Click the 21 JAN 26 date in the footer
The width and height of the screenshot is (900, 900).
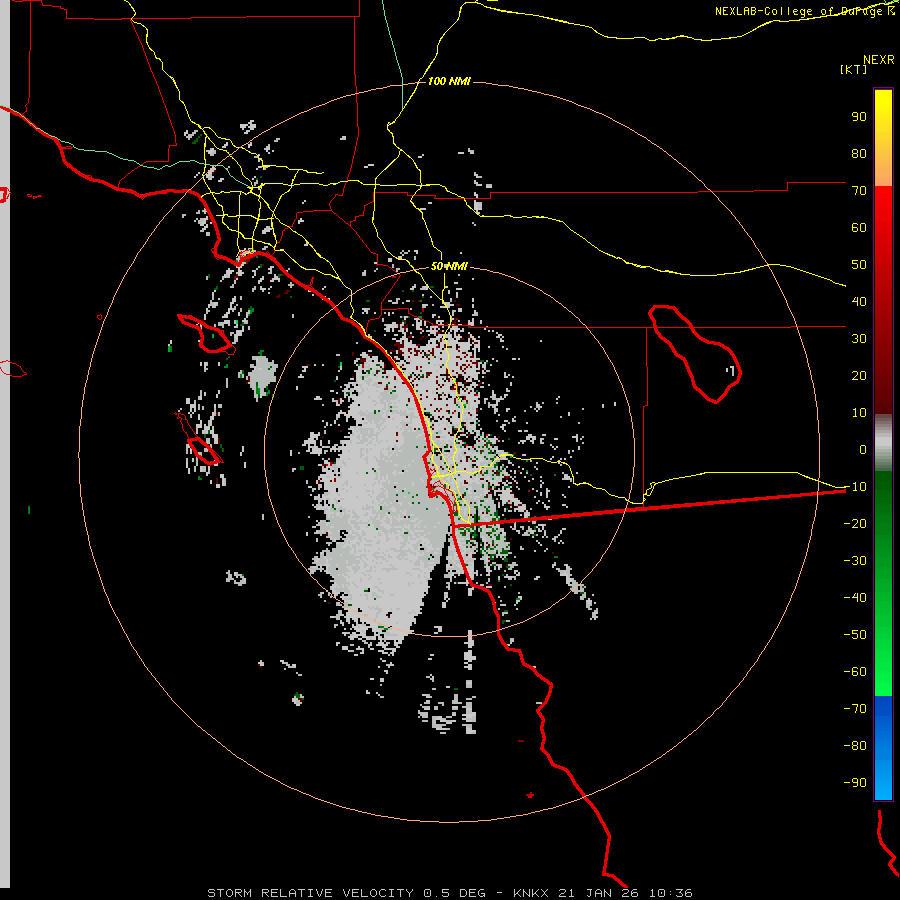[x=598, y=893]
